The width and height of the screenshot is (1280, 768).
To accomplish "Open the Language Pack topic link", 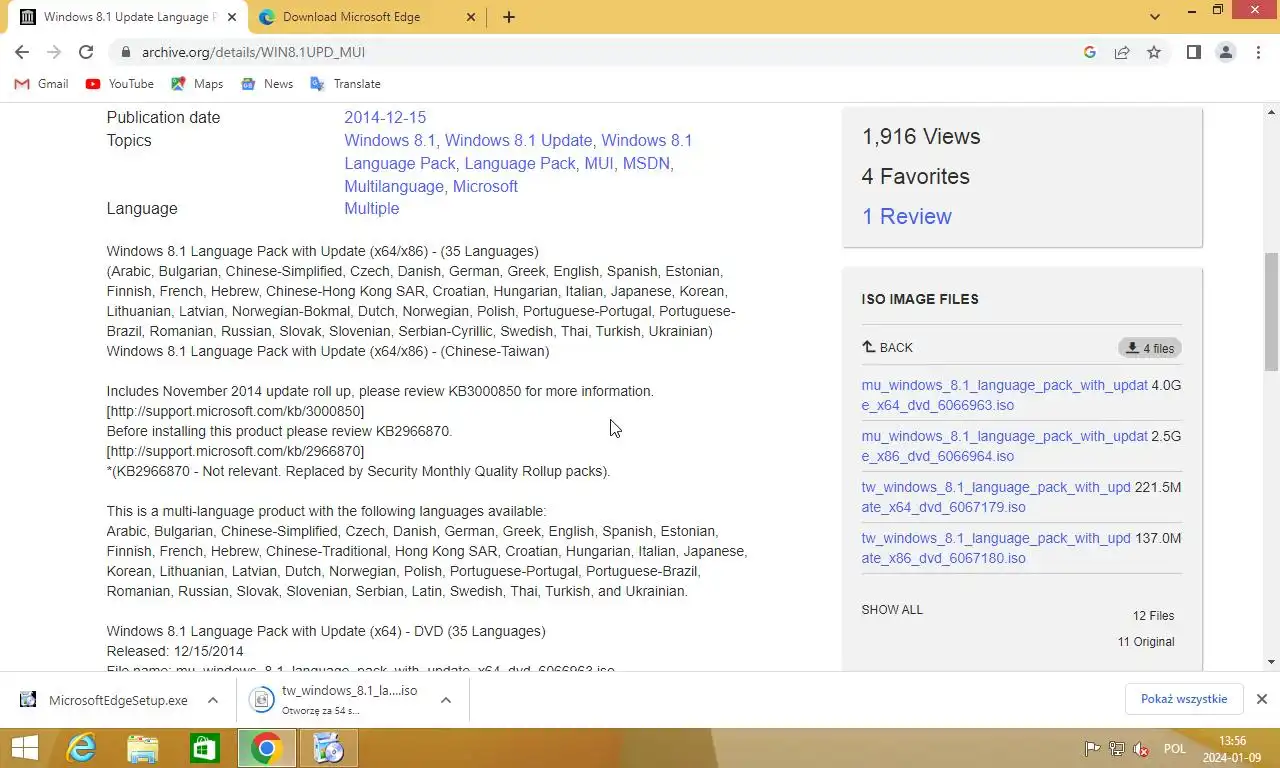I will [520, 163].
